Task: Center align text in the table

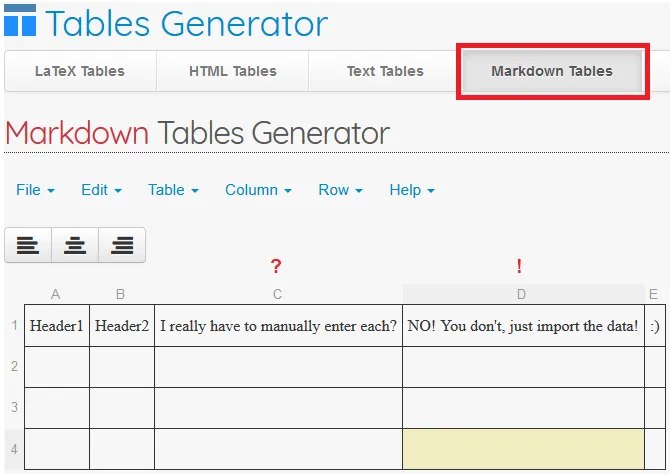Action: coord(75,245)
